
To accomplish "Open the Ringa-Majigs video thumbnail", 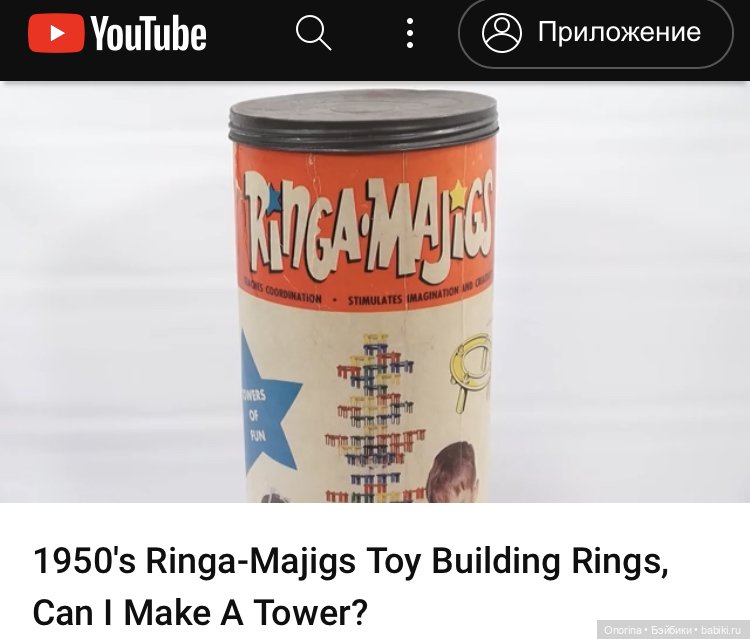I will pyautogui.click(x=375, y=292).
